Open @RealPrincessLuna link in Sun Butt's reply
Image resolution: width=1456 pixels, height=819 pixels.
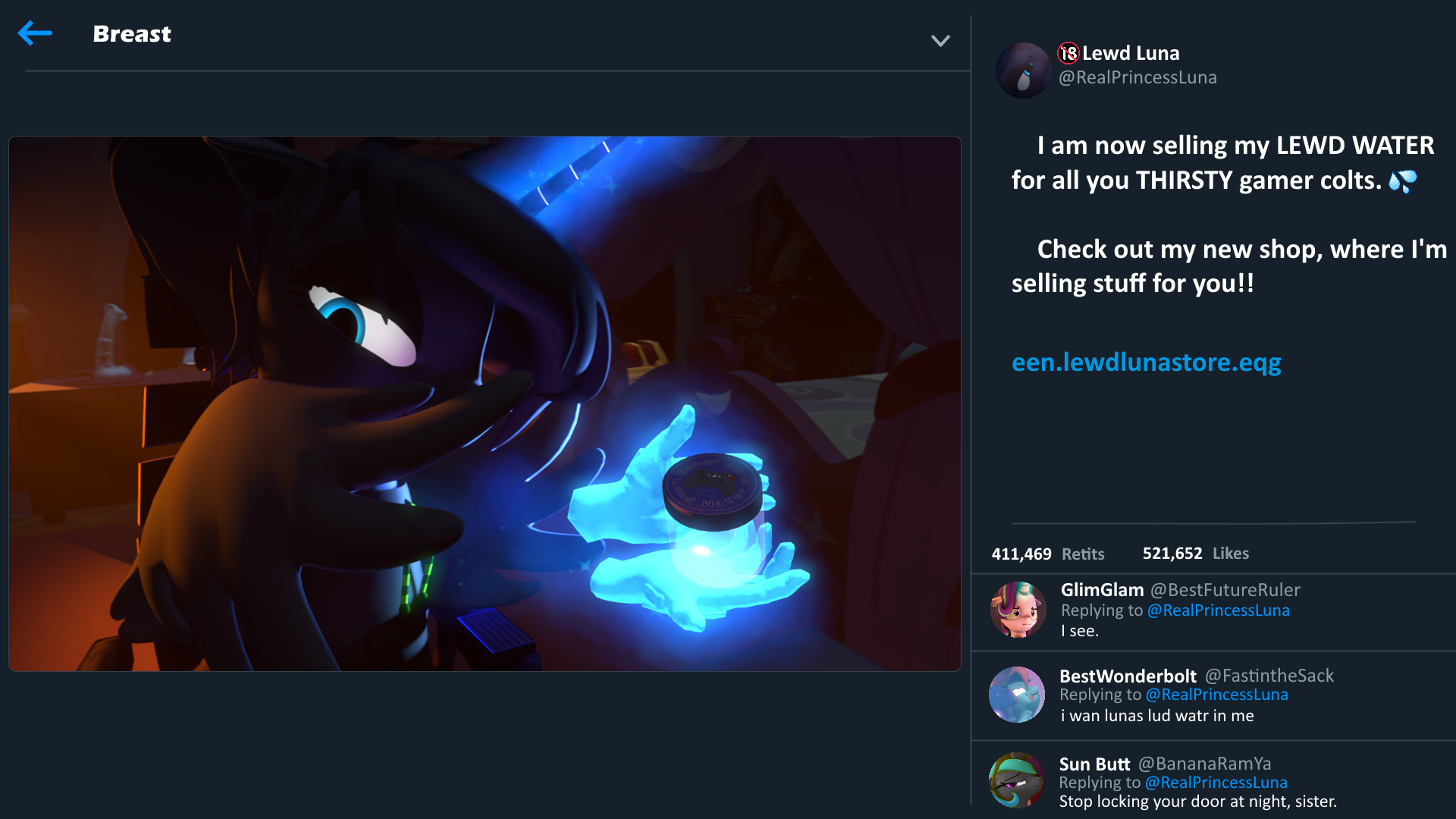tap(1216, 783)
